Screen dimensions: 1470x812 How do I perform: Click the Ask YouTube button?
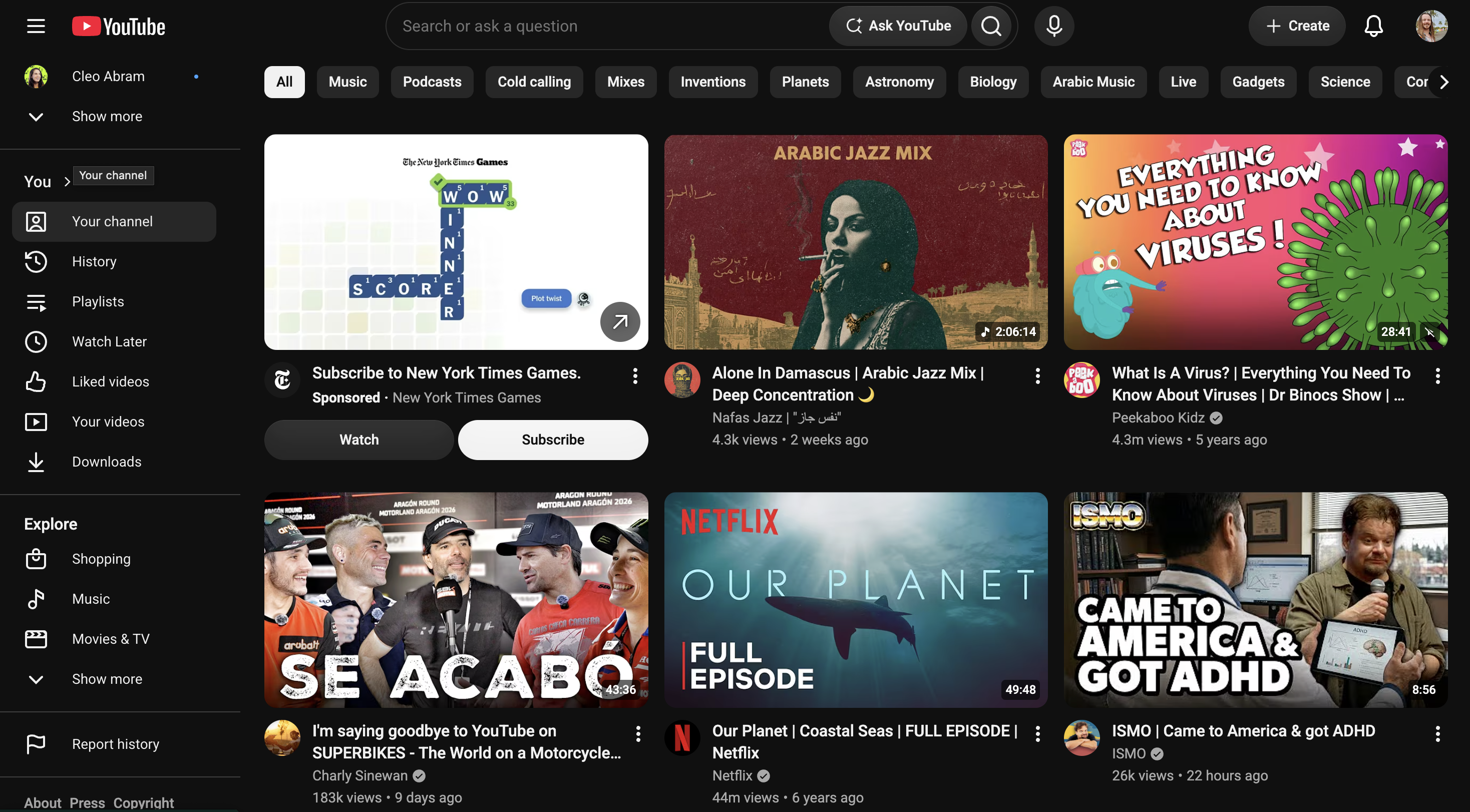[x=898, y=26]
